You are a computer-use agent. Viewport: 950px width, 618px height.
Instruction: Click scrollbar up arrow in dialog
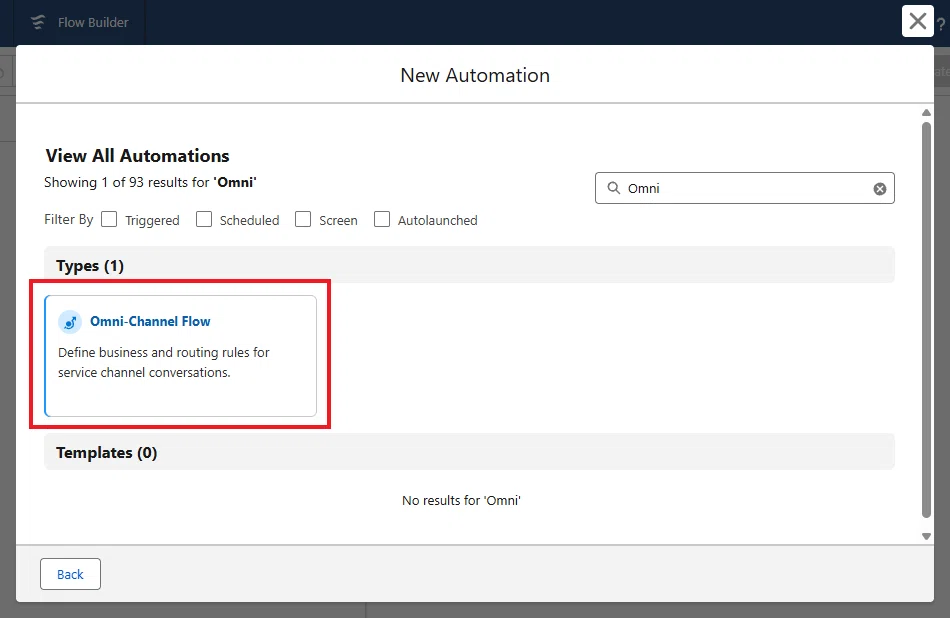click(x=926, y=113)
